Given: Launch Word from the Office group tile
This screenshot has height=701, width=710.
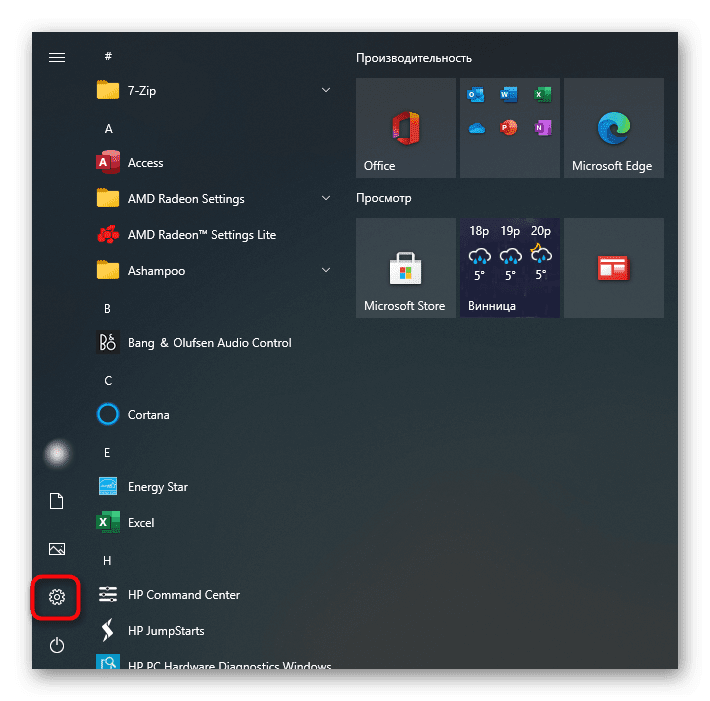Looking at the screenshot, I should point(509,95).
